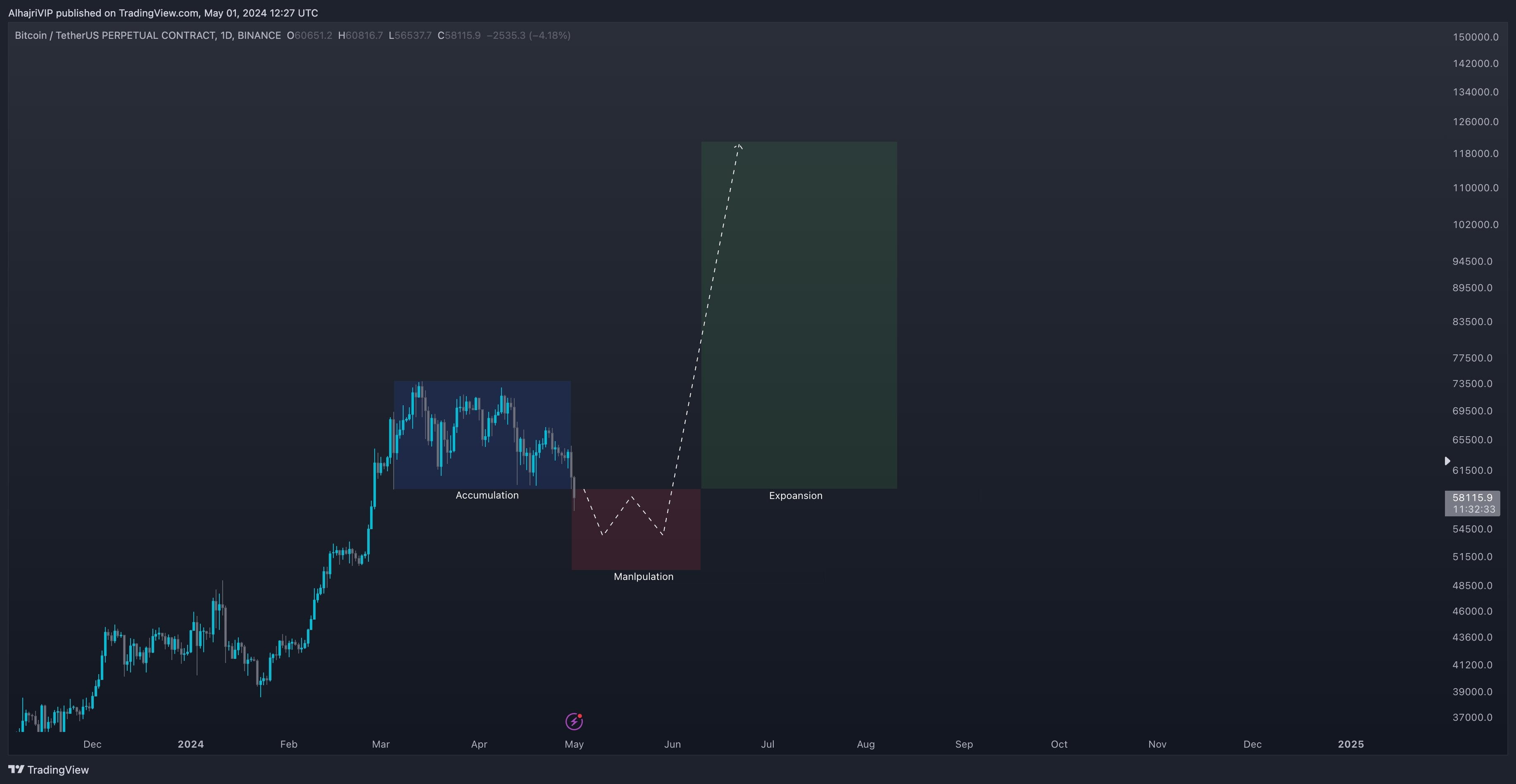The image size is (1516, 784).
Task: Select the Expoansion label
Action: pyautogui.click(x=796, y=496)
